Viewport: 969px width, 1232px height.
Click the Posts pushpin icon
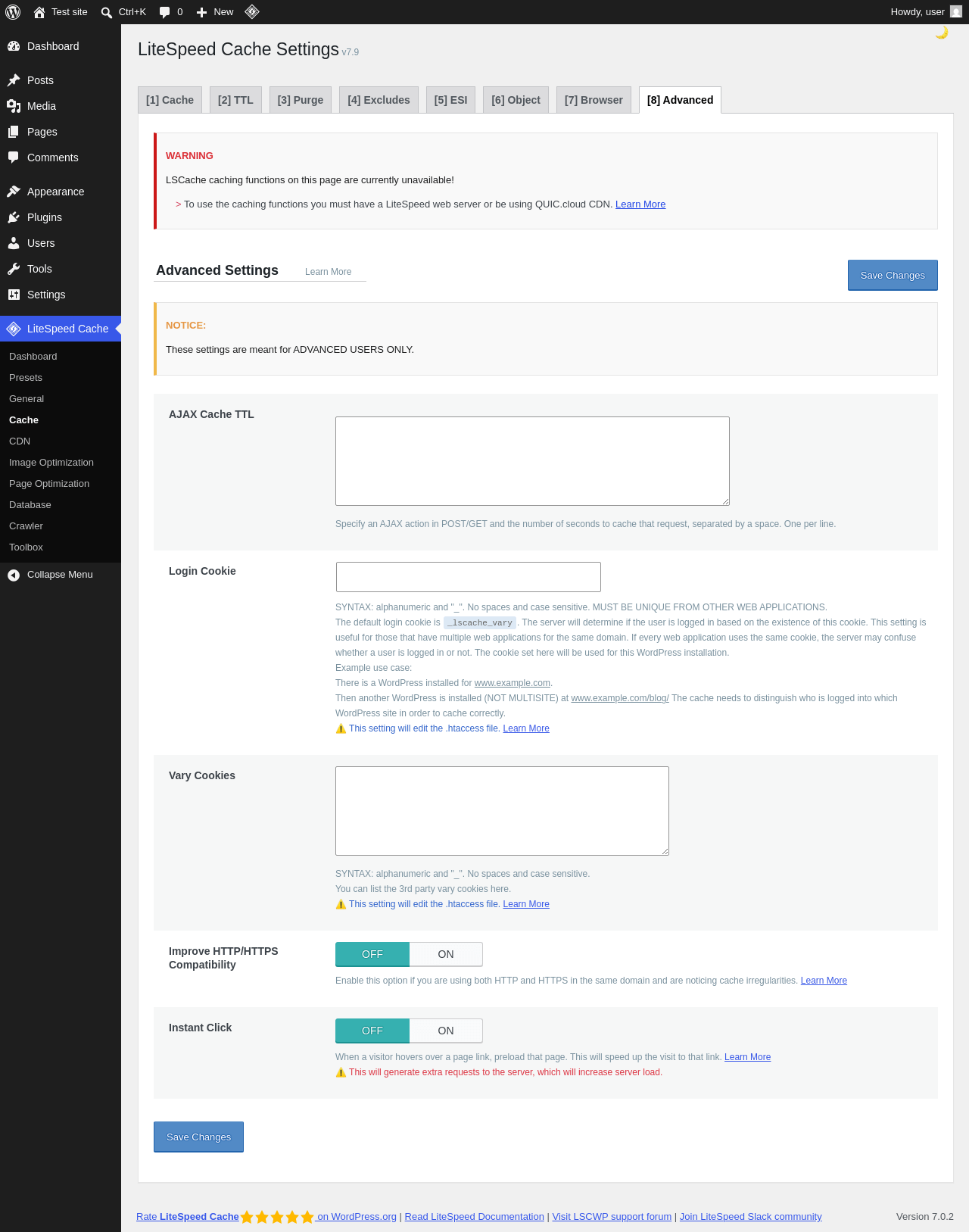(14, 80)
